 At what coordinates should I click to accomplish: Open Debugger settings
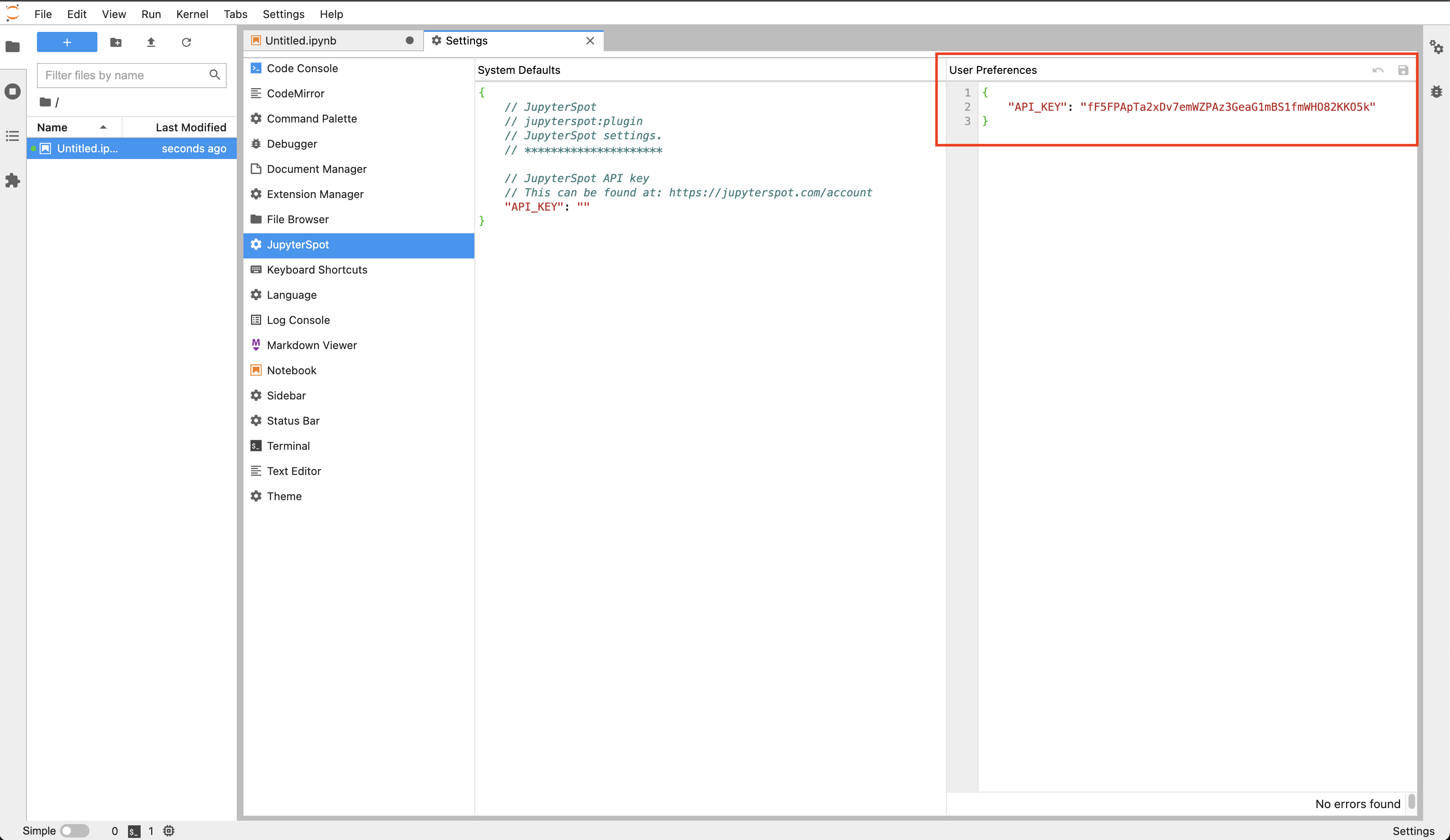(x=359, y=144)
